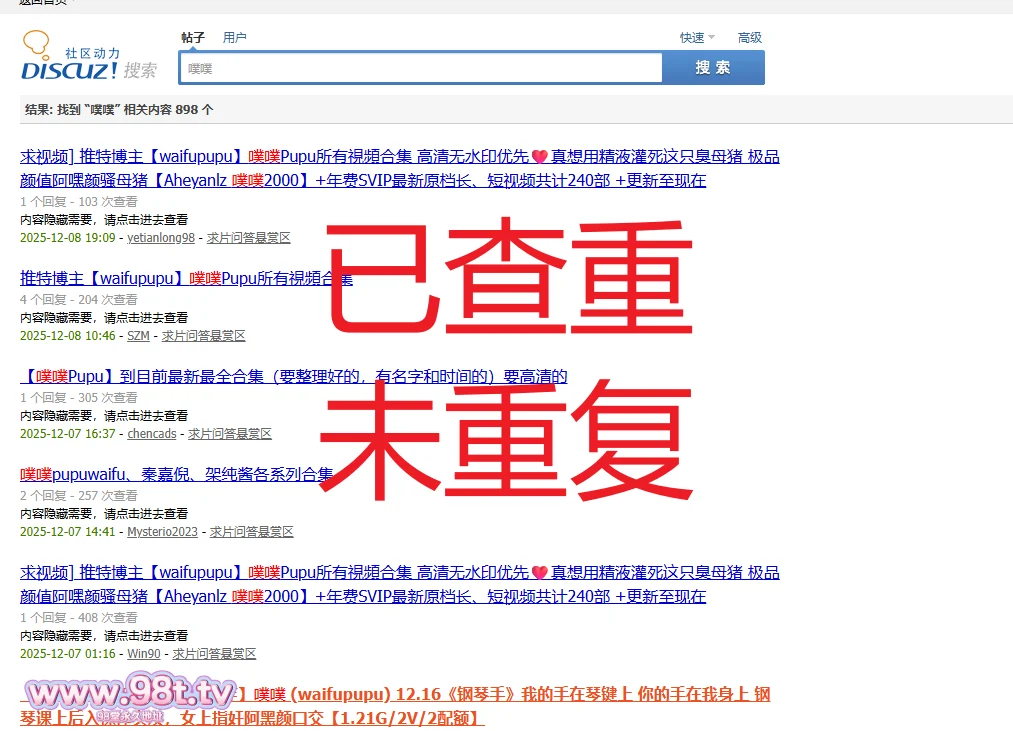The image size is (1013, 731).
Task: Open the 高级 advanced search link
Action: coord(750,38)
